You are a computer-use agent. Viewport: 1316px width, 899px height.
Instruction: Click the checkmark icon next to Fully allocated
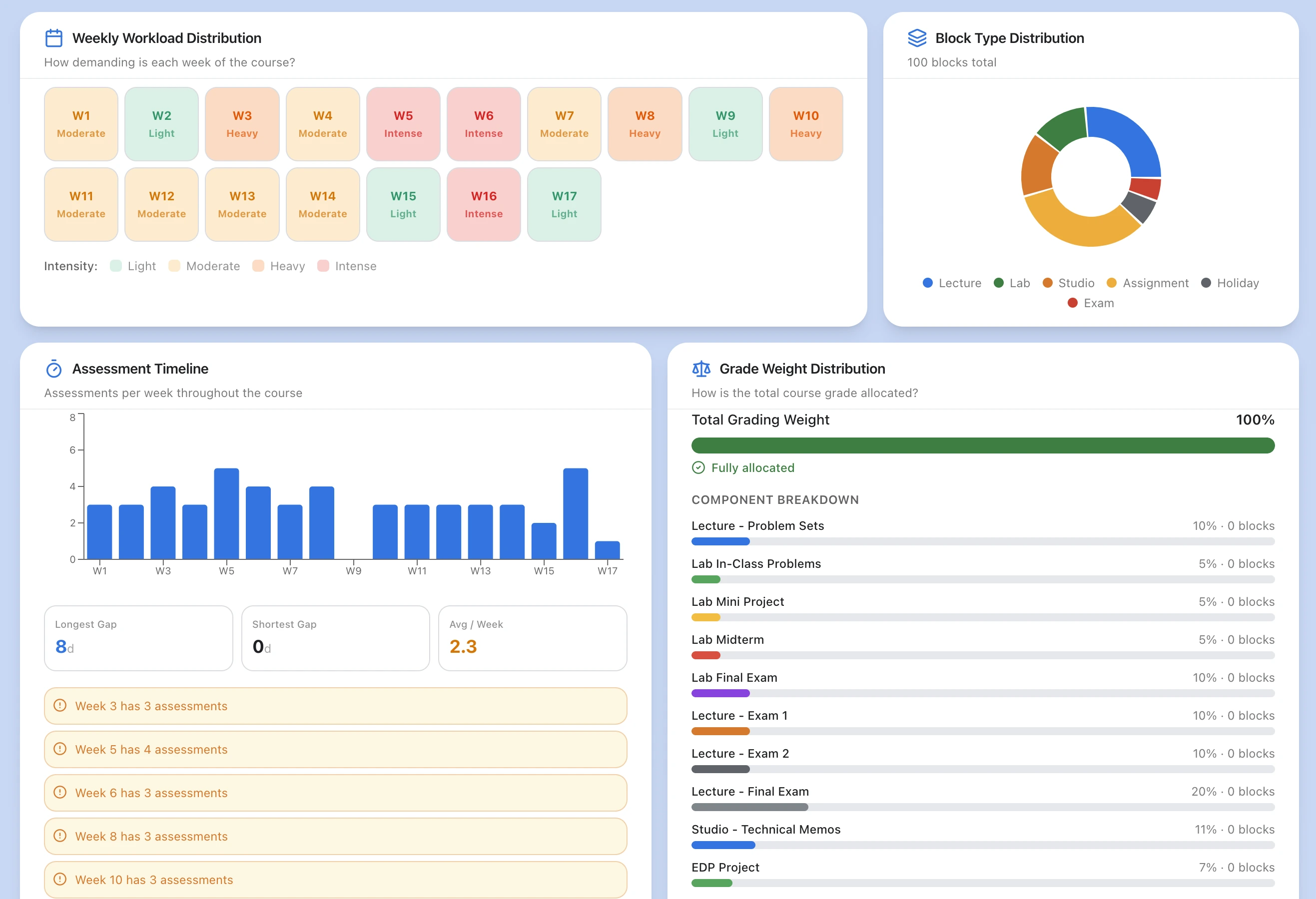[698, 467]
